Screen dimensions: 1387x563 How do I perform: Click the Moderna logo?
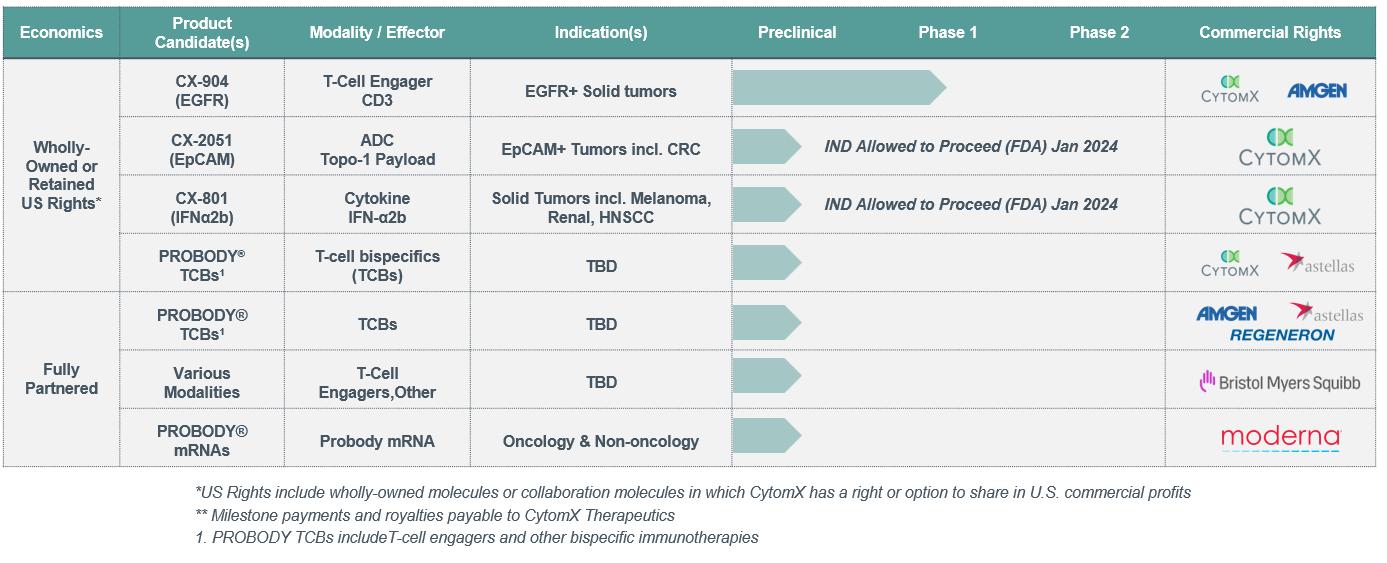pos(1280,439)
